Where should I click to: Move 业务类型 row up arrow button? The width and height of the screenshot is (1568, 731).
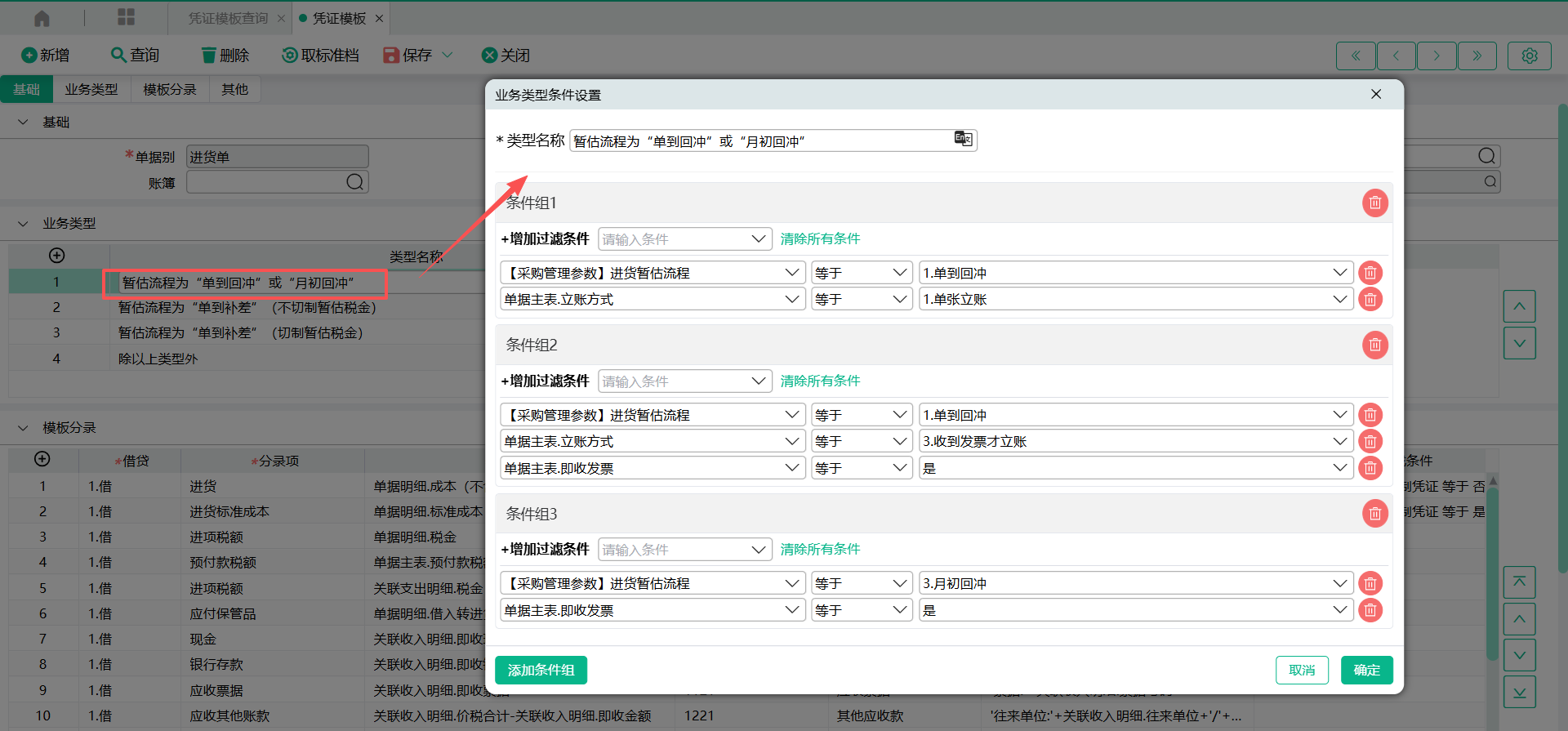[1519, 306]
